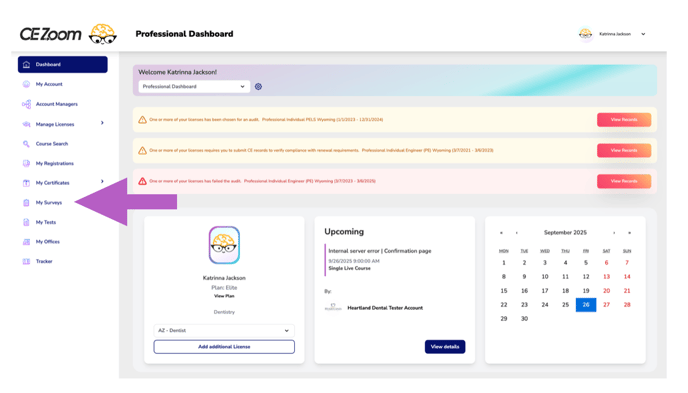
Task: Click the Dashboard home icon in sidebar
Action: point(26,64)
